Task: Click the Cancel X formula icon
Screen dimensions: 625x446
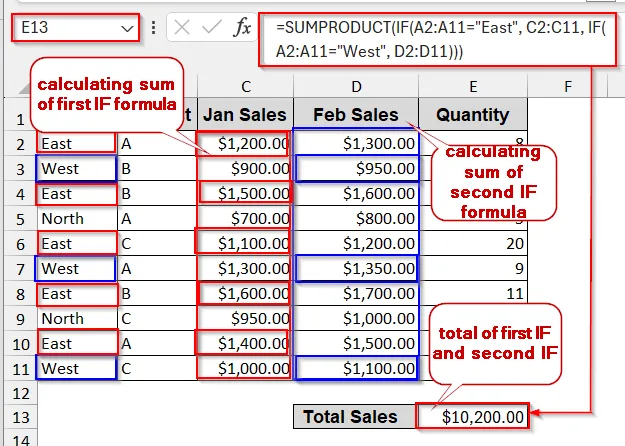Action: coord(182,28)
